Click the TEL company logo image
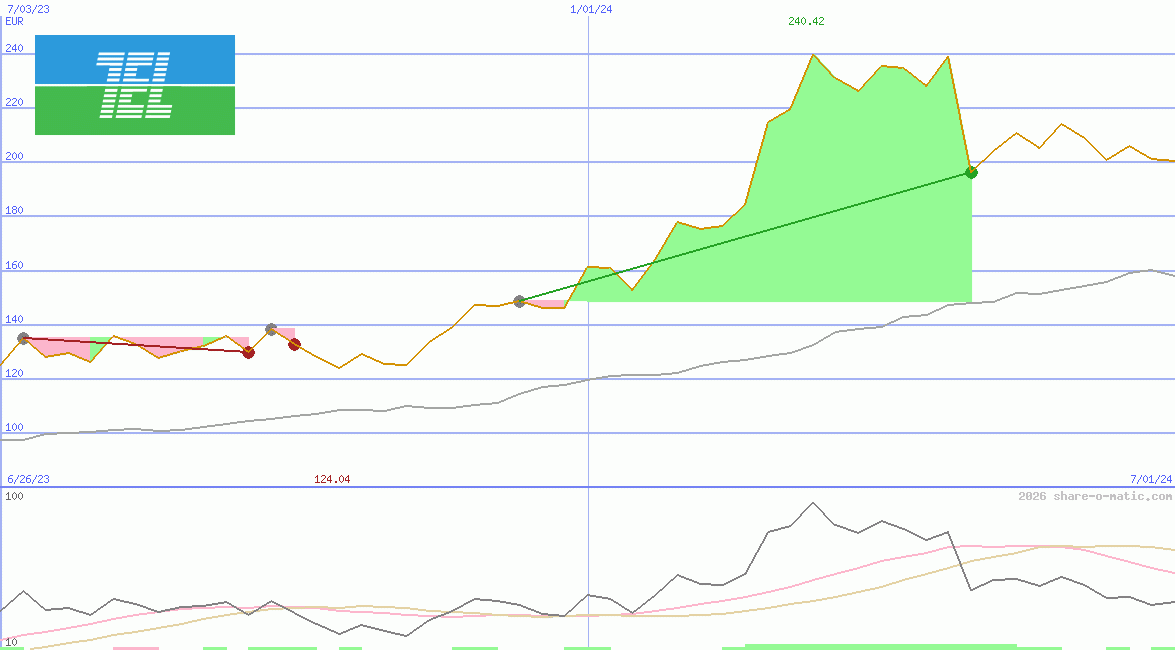 pyautogui.click(x=135, y=85)
